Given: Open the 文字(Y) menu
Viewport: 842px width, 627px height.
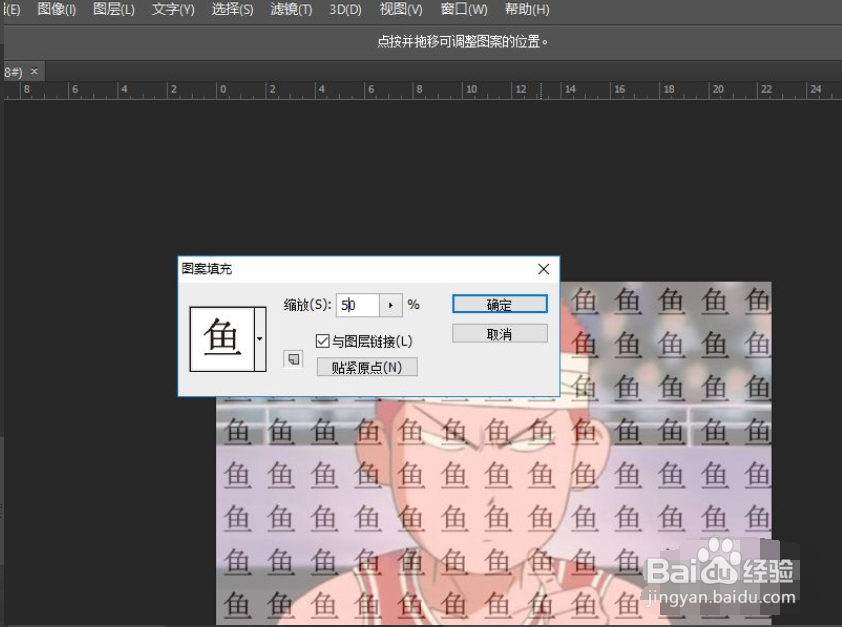Looking at the screenshot, I should (173, 9).
